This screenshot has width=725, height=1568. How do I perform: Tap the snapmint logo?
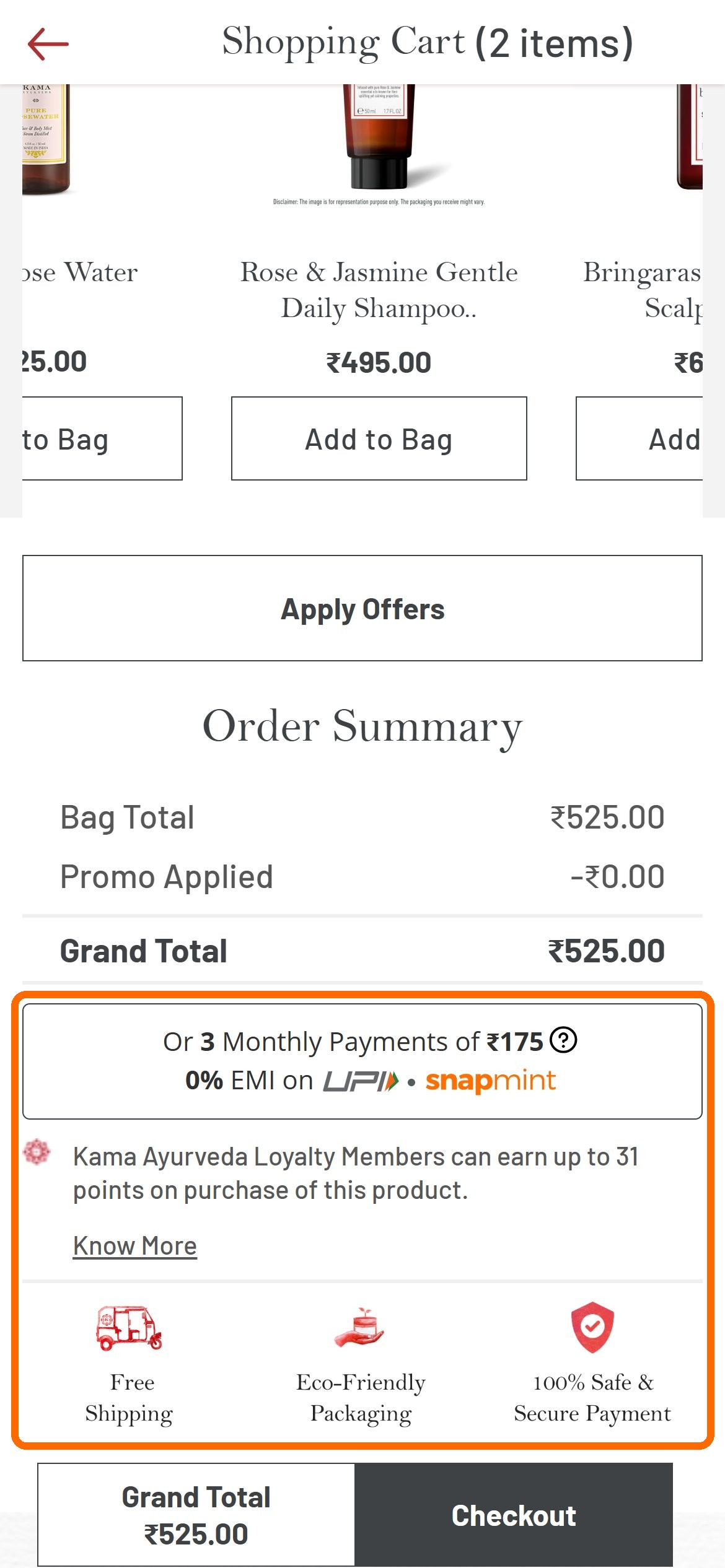[490, 1081]
